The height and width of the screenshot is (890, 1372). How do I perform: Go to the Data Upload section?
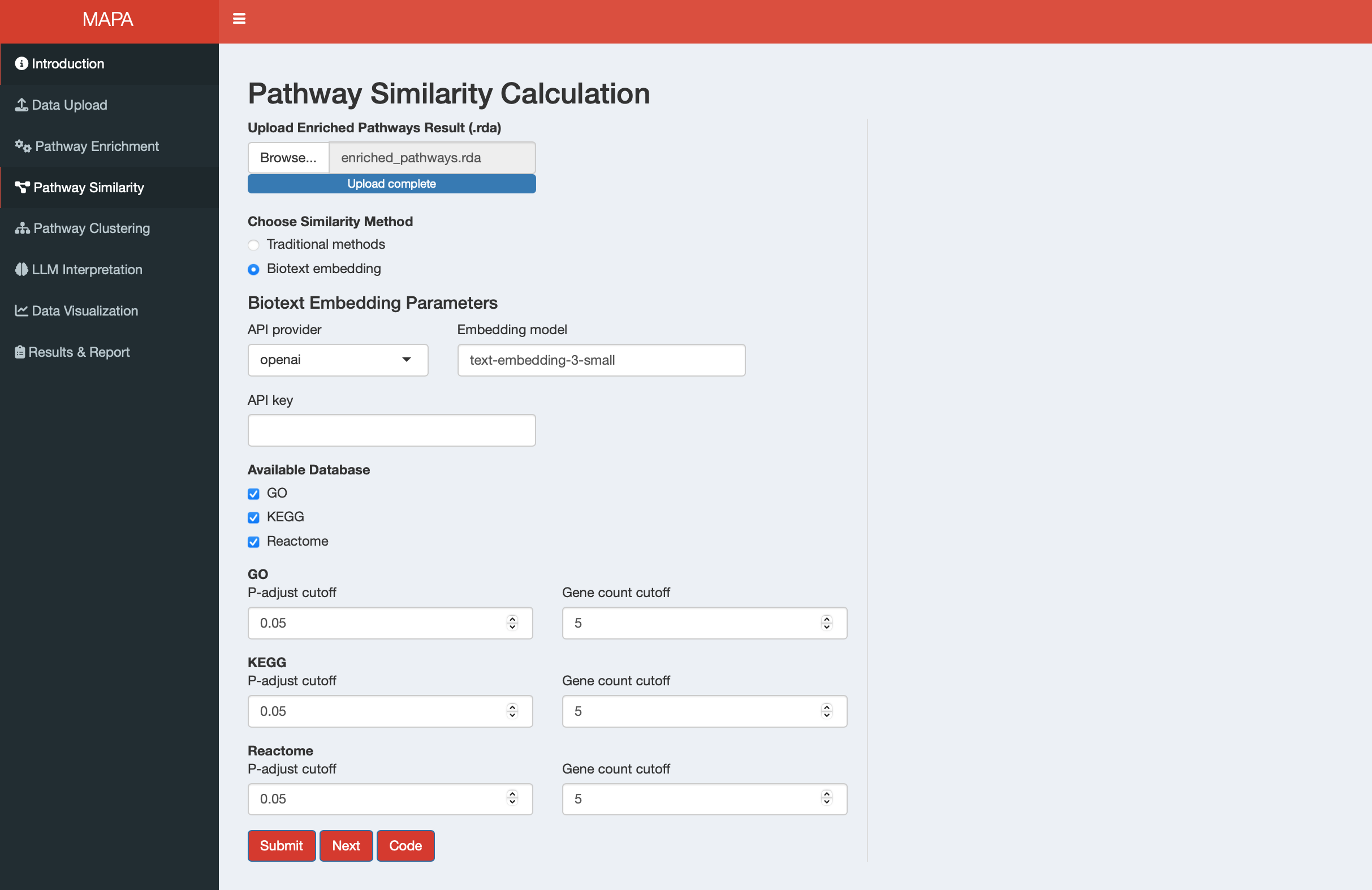click(x=110, y=105)
